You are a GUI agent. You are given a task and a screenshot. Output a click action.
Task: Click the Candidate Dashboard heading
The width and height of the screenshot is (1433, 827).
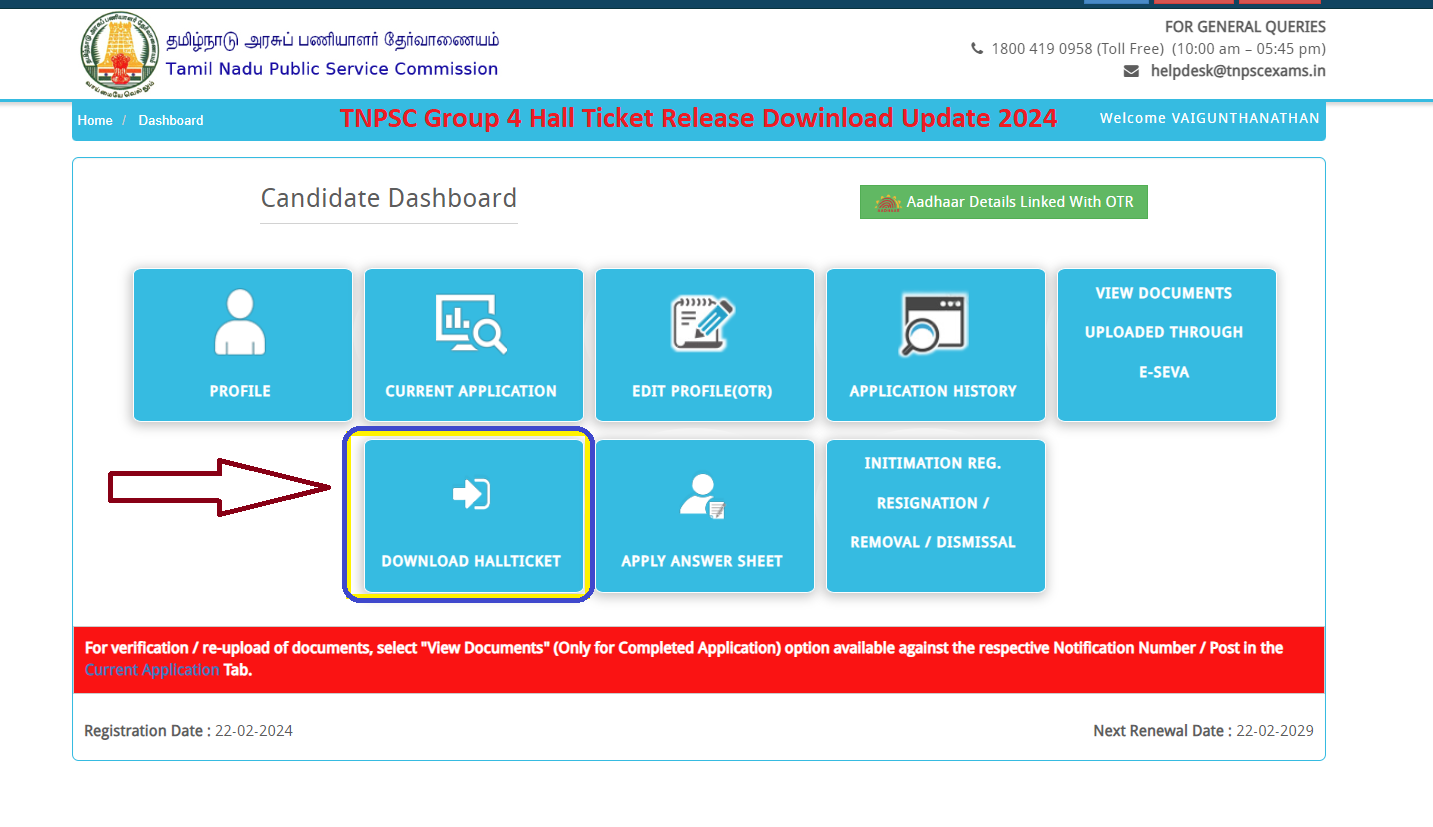coord(388,198)
